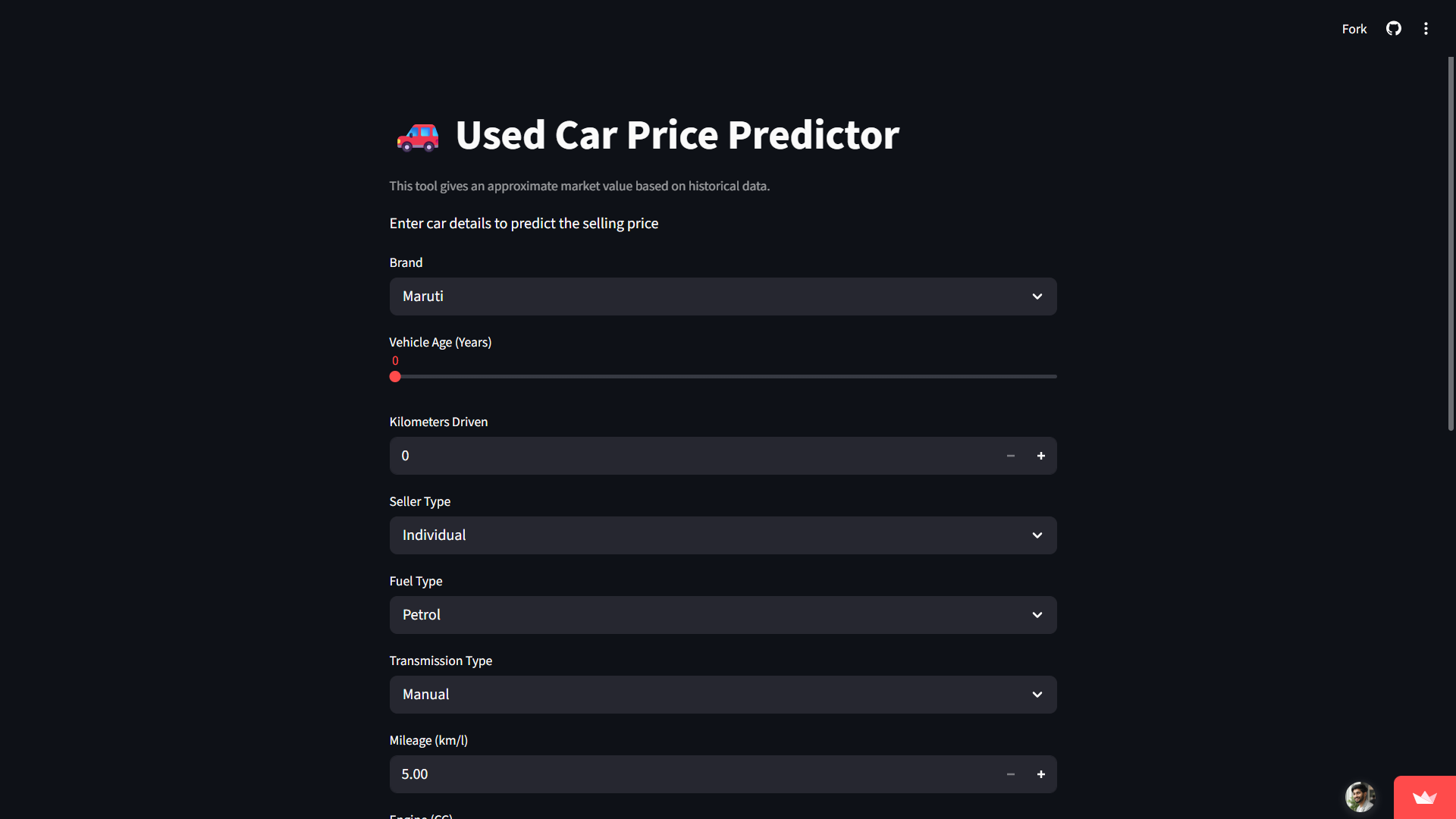1456x819 pixels.
Task: Increase Mileage using the plus icon
Action: [1040, 774]
